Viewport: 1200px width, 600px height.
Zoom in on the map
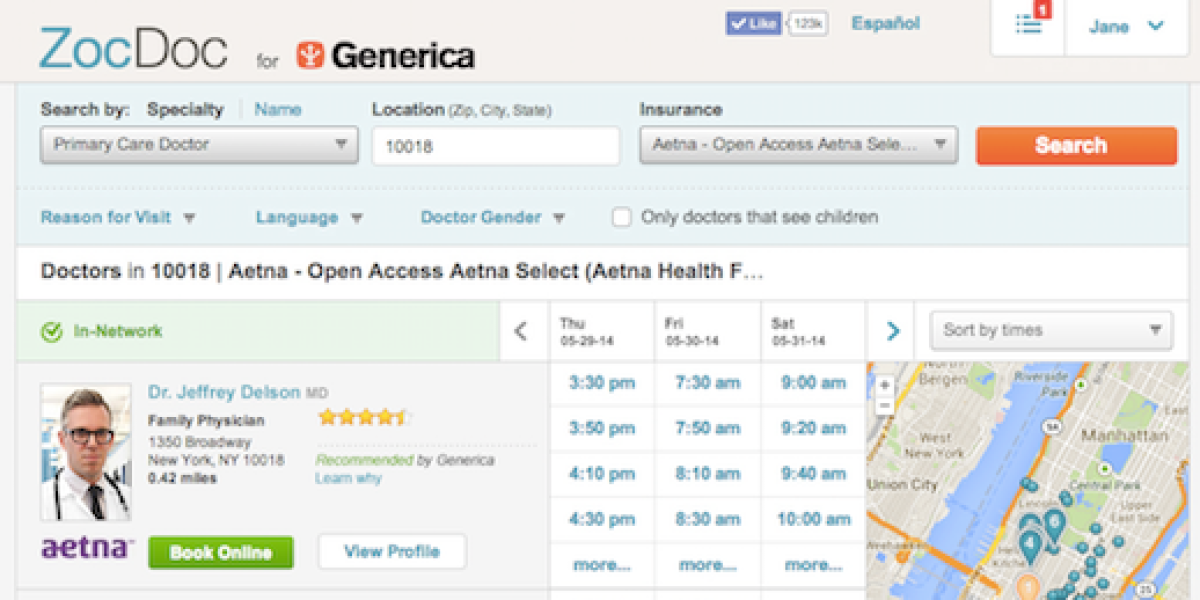click(884, 385)
